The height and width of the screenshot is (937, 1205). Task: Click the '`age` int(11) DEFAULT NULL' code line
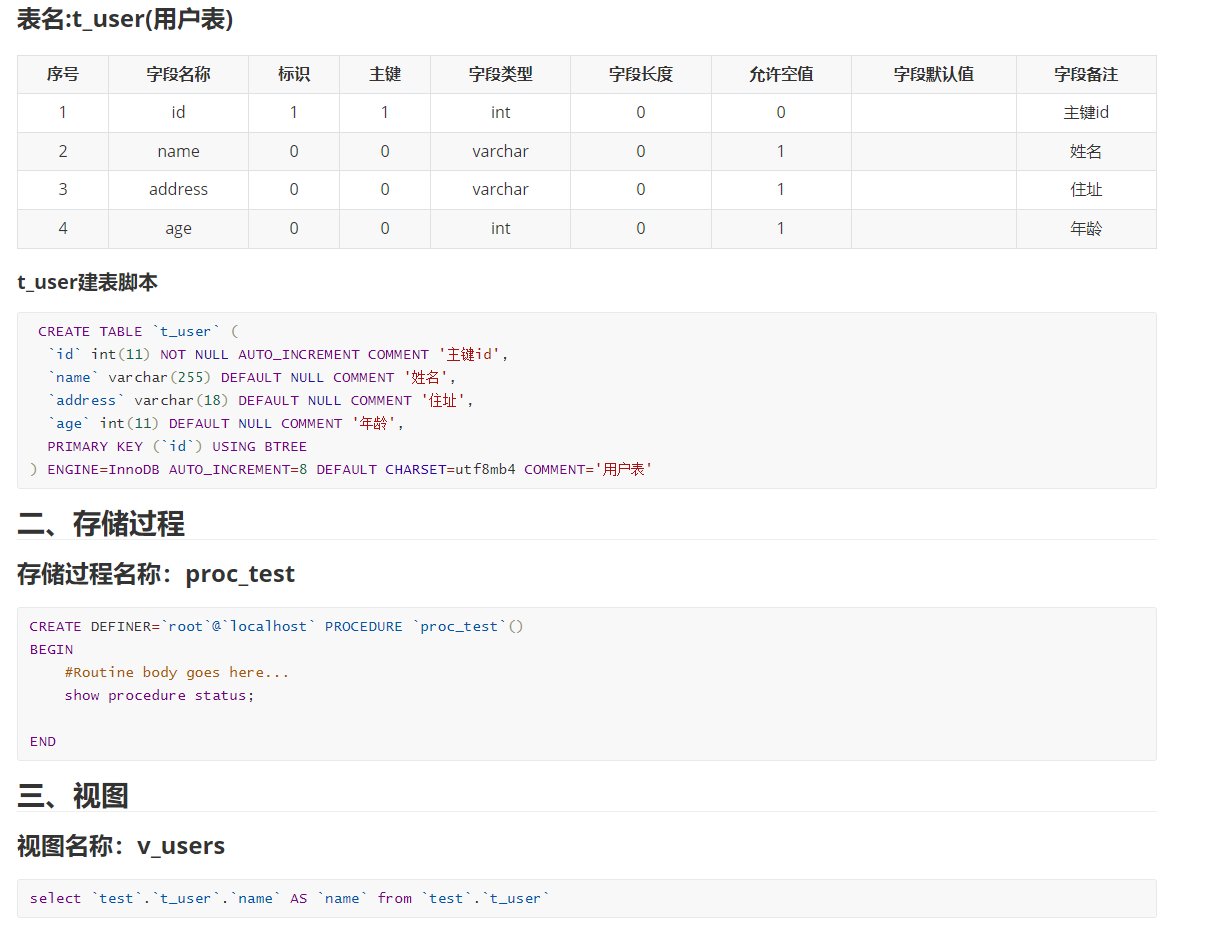point(226,423)
